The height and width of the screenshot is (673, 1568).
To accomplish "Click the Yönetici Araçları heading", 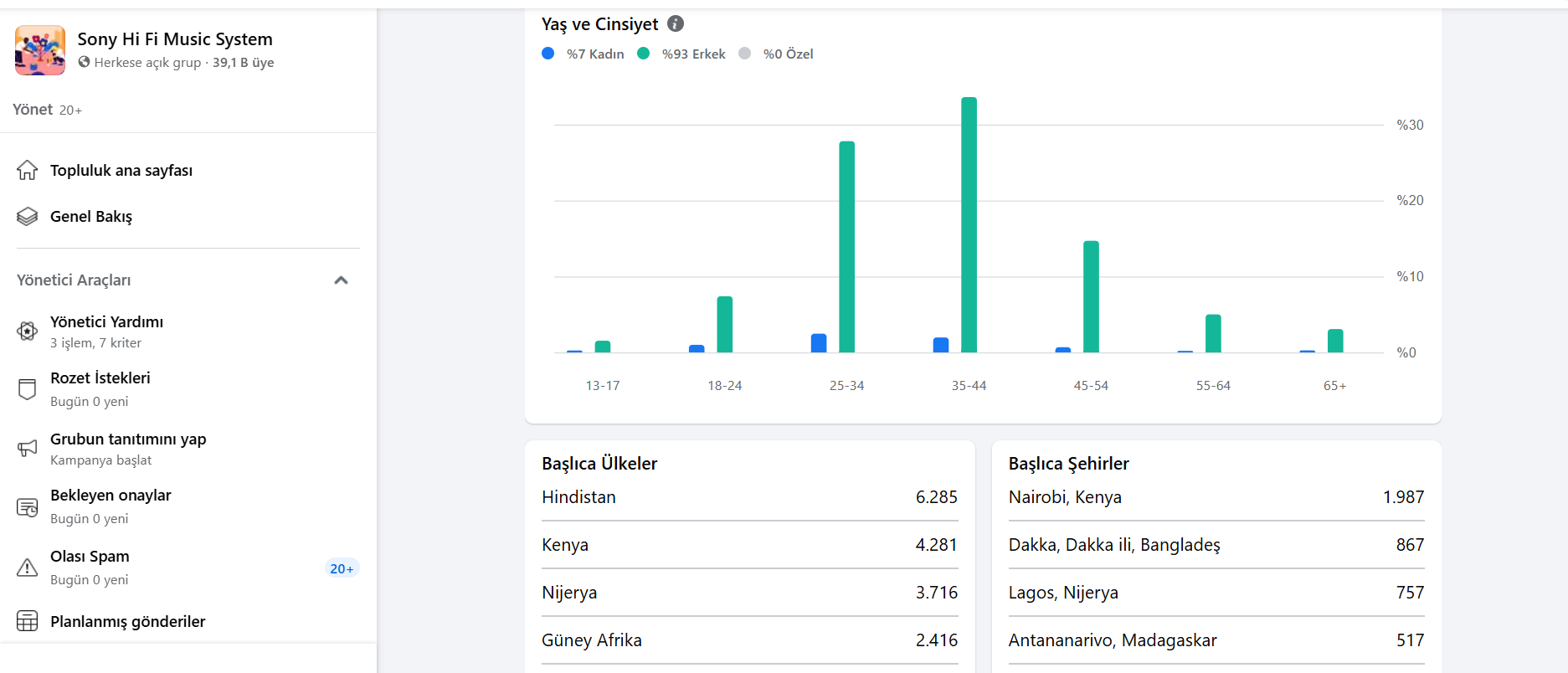I will tap(74, 280).
